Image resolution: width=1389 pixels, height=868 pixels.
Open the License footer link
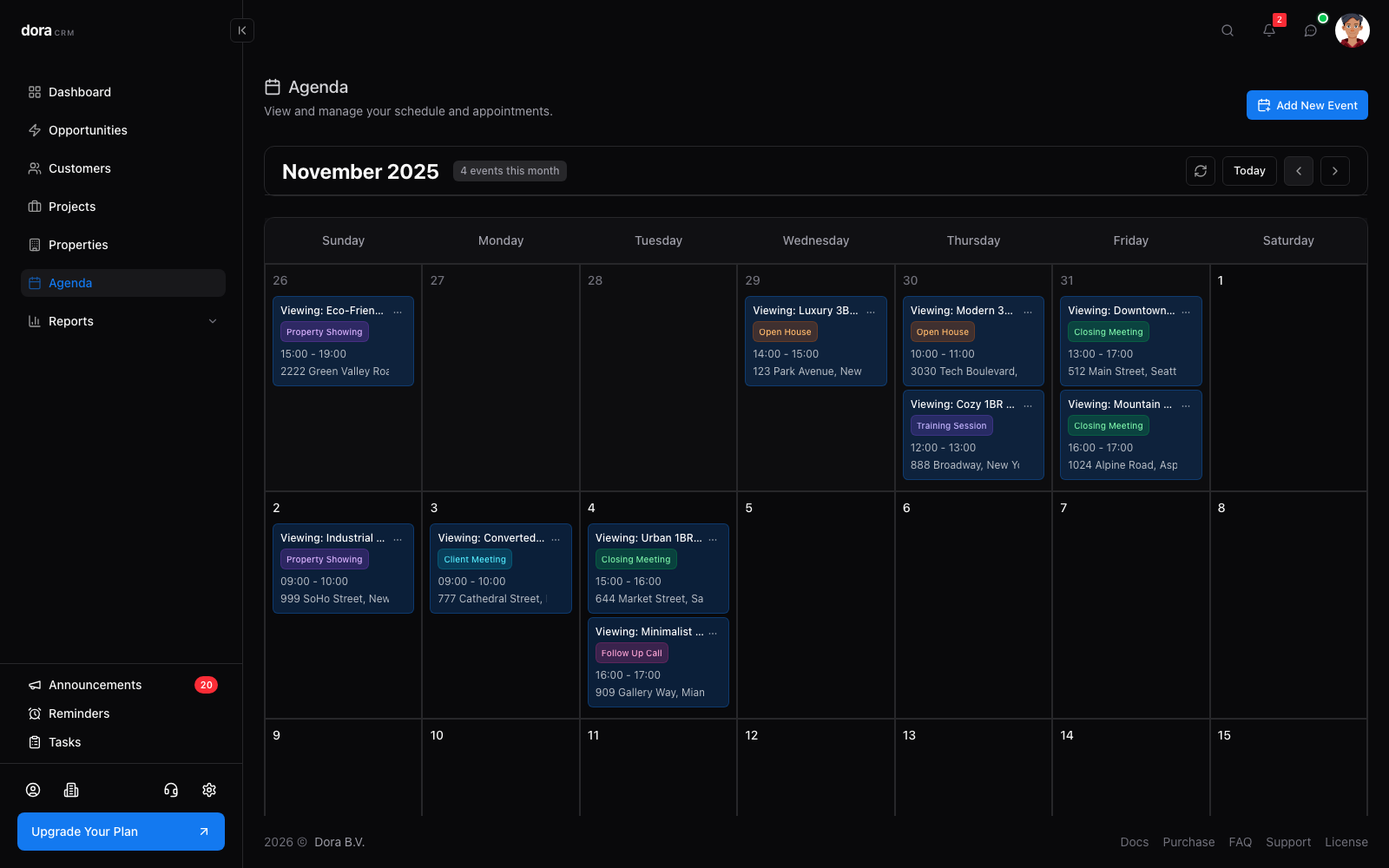pyautogui.click(x=1346, y=842)
